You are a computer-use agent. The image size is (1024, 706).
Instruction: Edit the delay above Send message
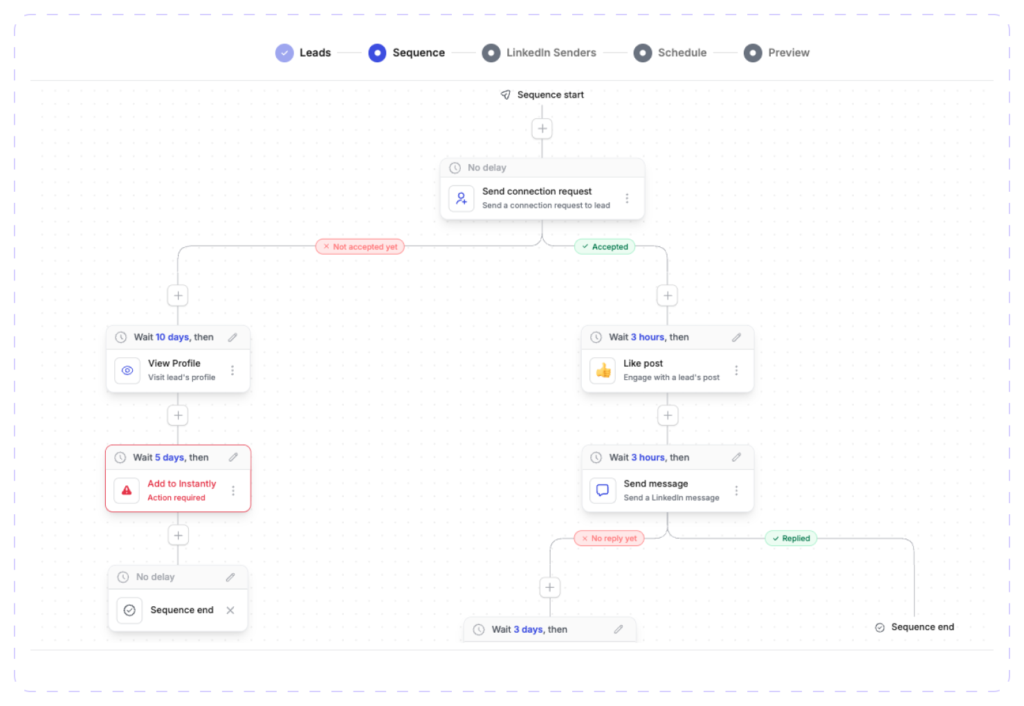(x=737, y=457)
